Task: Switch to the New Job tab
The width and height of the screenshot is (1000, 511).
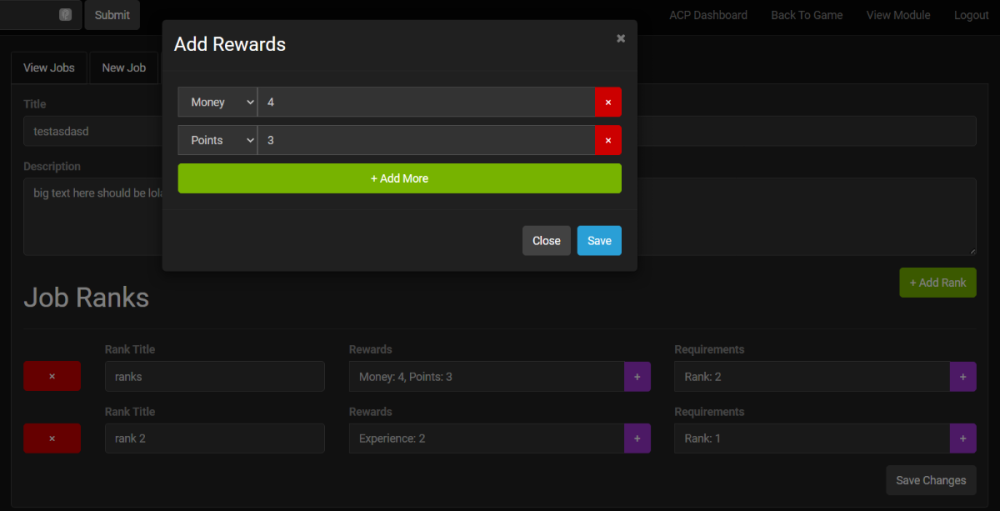Action: click(124, 68)
